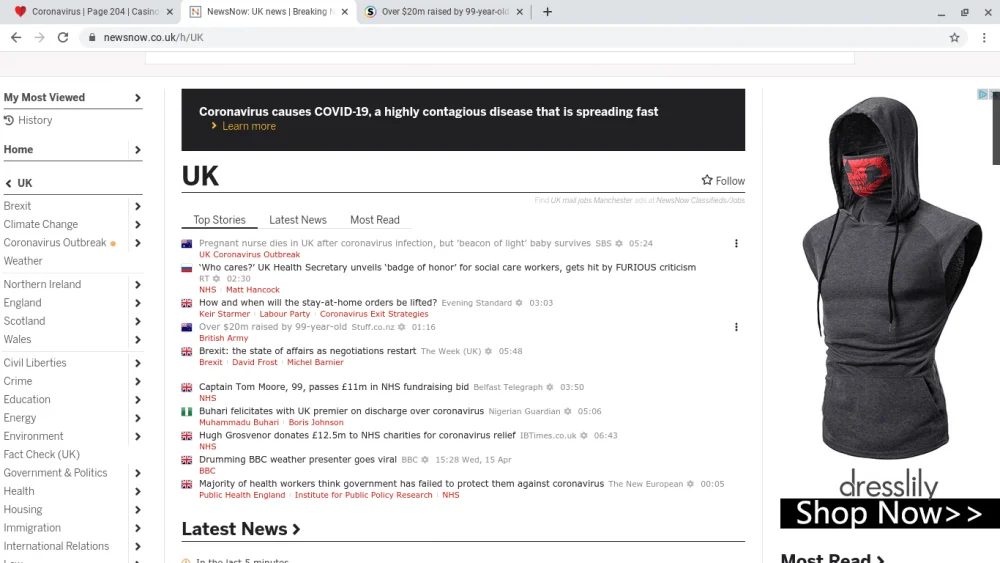Viewport: 1000px width, 563px height.
Task: Open the Most Read heading in right column
Action: point(833,558)
